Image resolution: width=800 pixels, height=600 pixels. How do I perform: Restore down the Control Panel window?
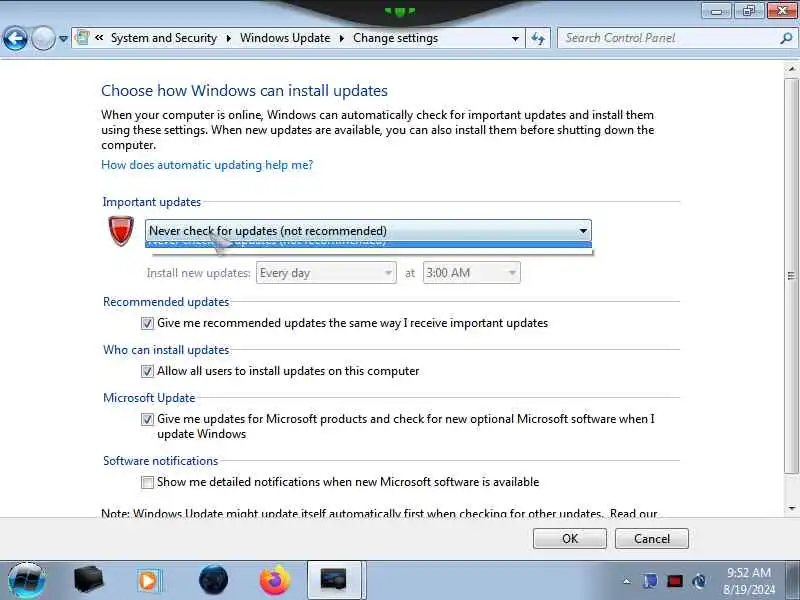(x=749, y=11)
